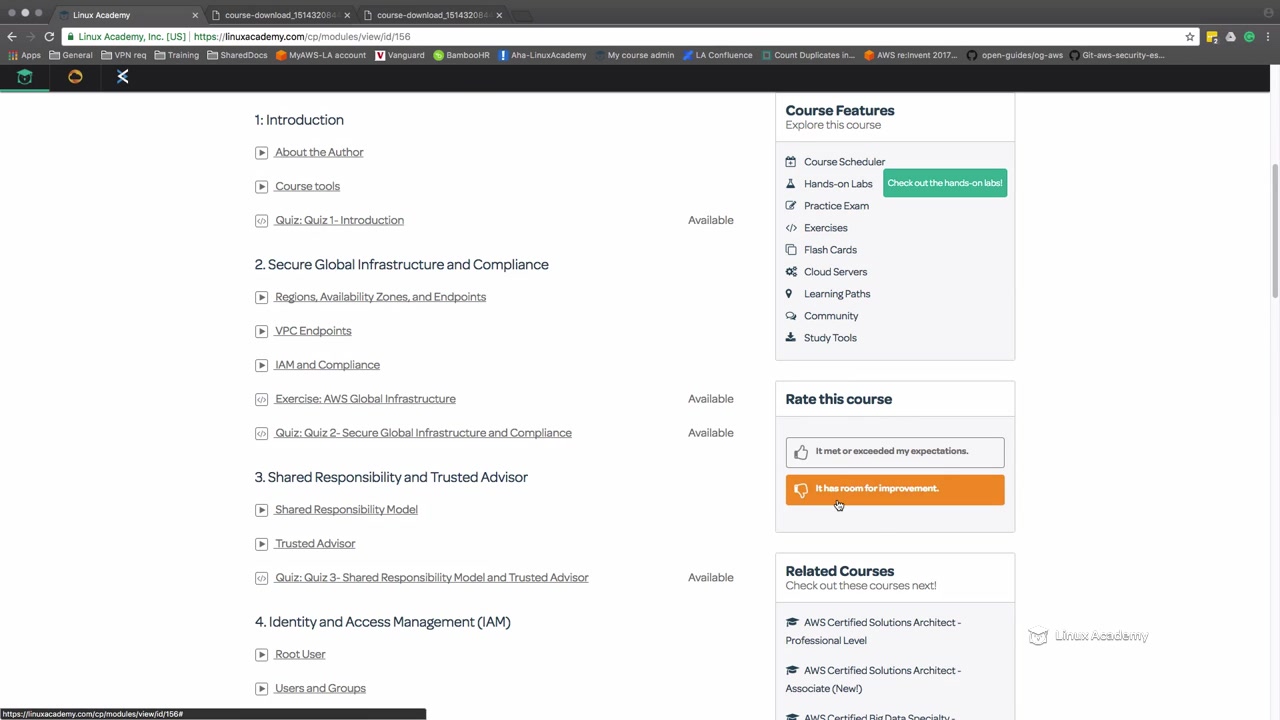Start Quiz 3- Shared Responsibility Model and Trusted Advisor
Viewport: 1280px width, 720px height.
[x=431, y=578]
